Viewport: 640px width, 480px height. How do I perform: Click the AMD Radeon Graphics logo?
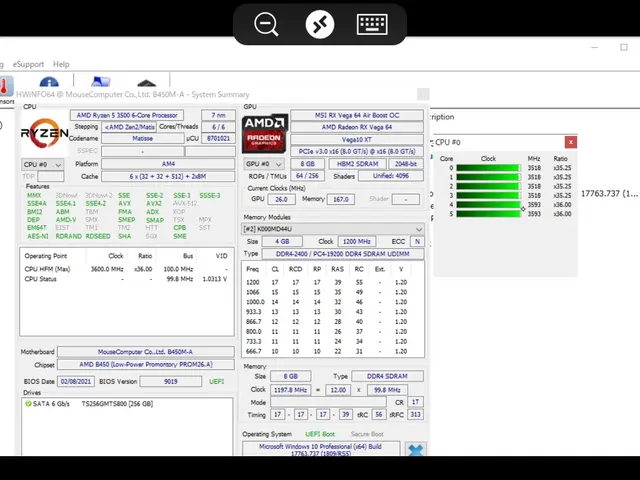pos(264,134)
